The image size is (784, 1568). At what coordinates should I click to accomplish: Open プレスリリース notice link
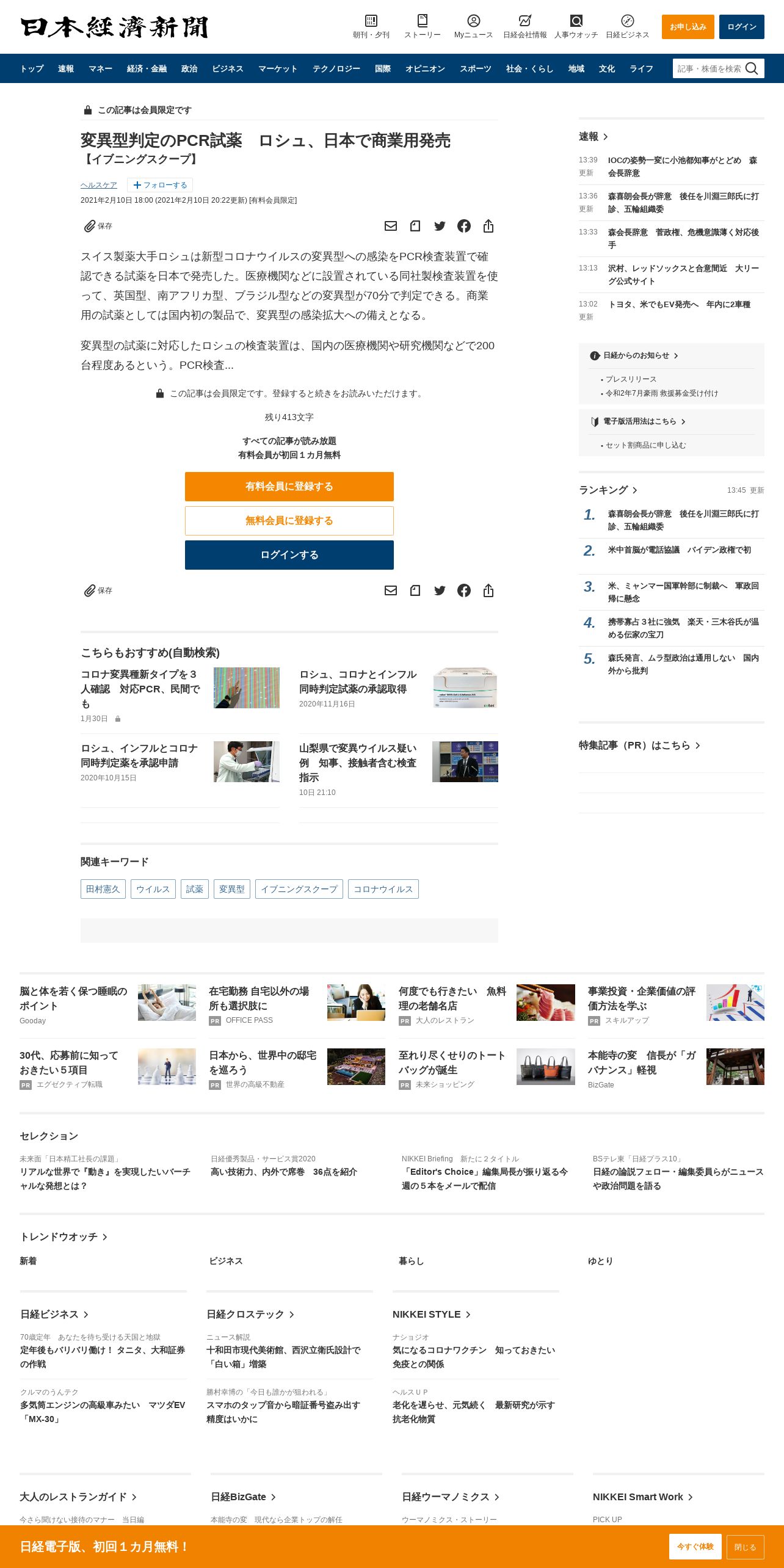[x=631, y=379]
